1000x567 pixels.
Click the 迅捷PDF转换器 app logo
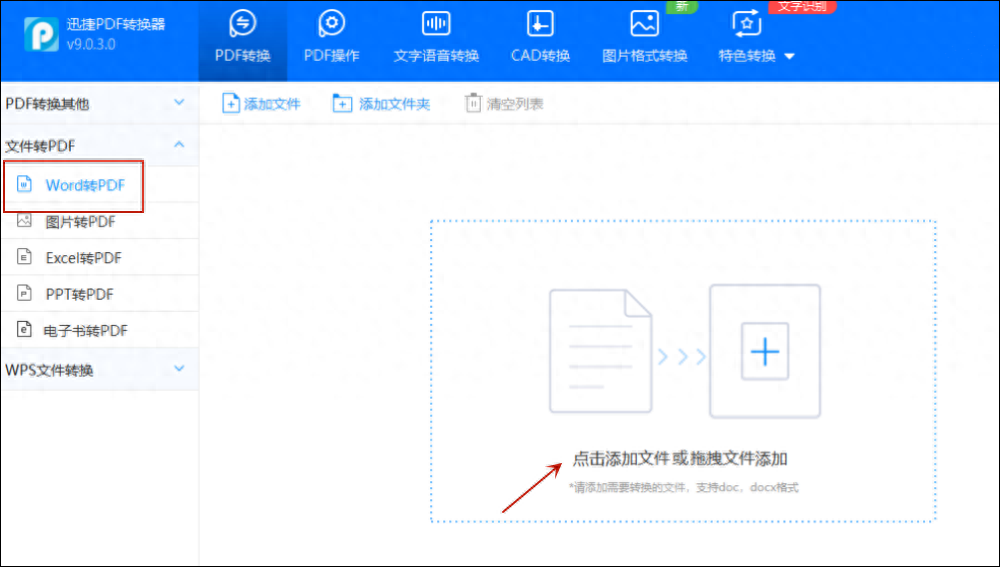[41, 34]
